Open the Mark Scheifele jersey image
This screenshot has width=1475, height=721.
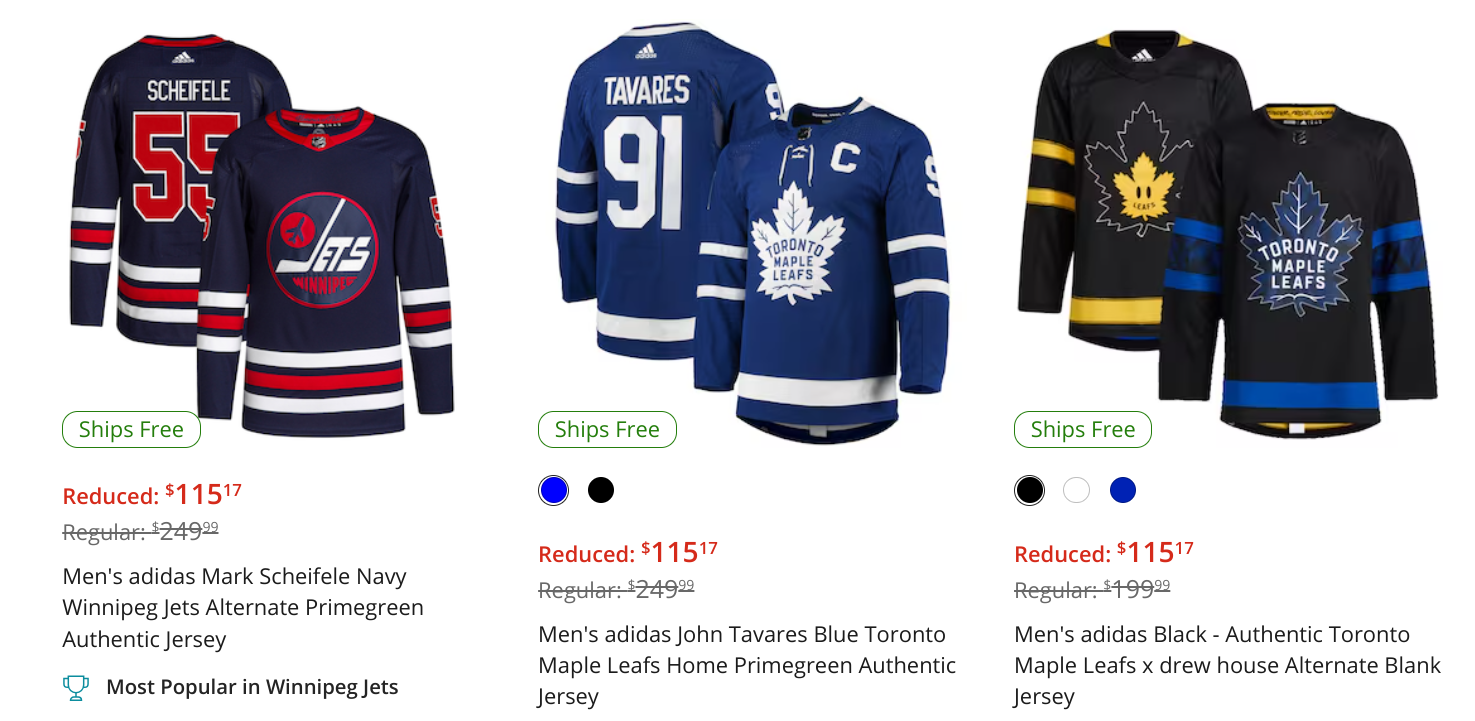tap(262, 230)
